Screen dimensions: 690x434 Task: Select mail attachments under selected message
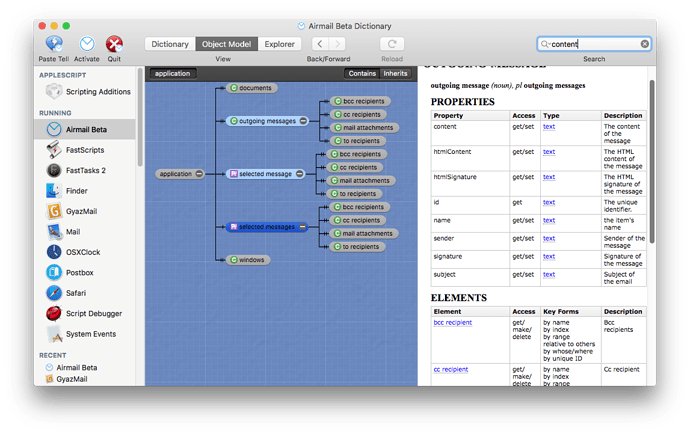(361, 180)
